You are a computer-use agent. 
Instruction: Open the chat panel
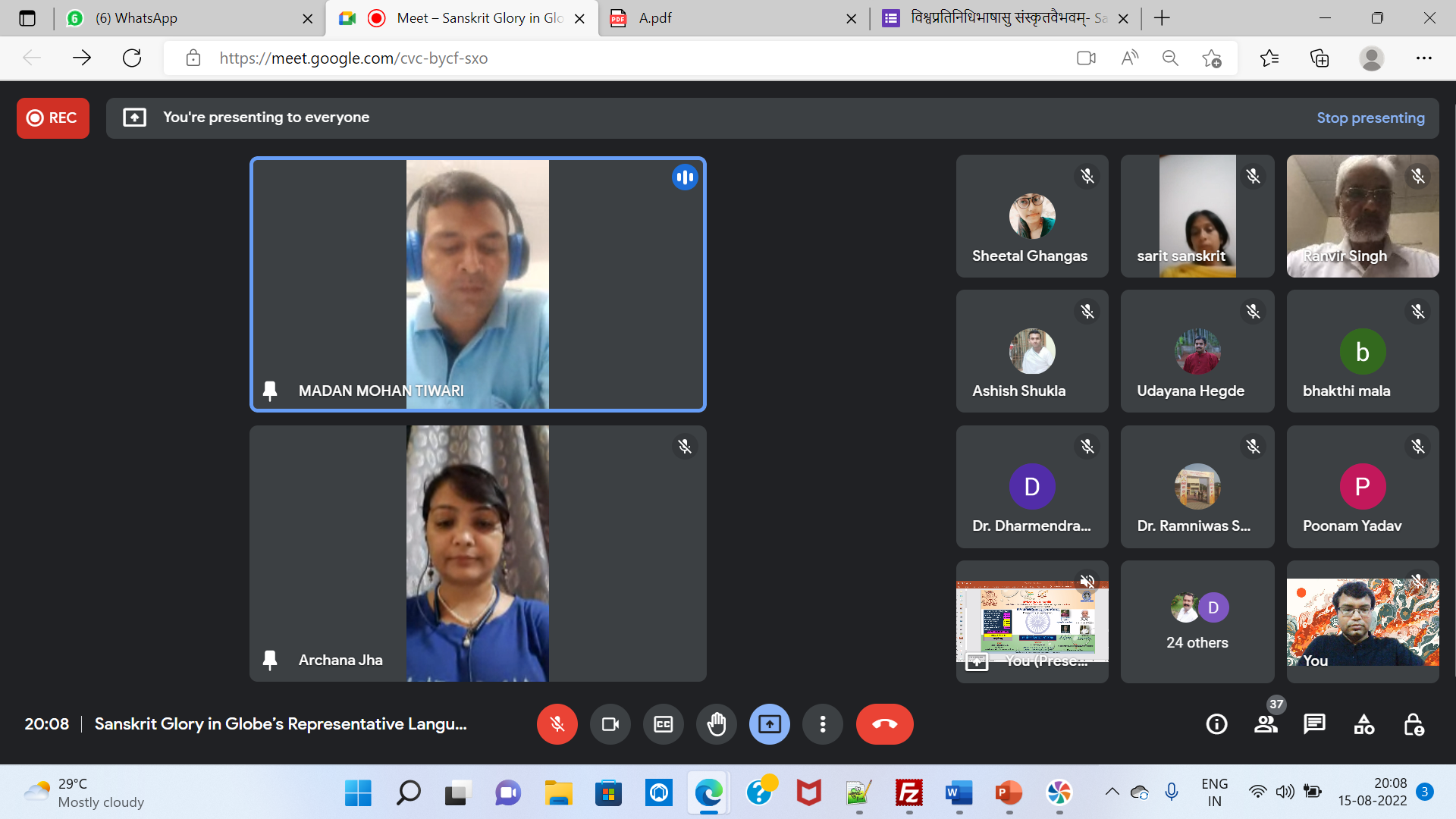(x=1314, y=724)
